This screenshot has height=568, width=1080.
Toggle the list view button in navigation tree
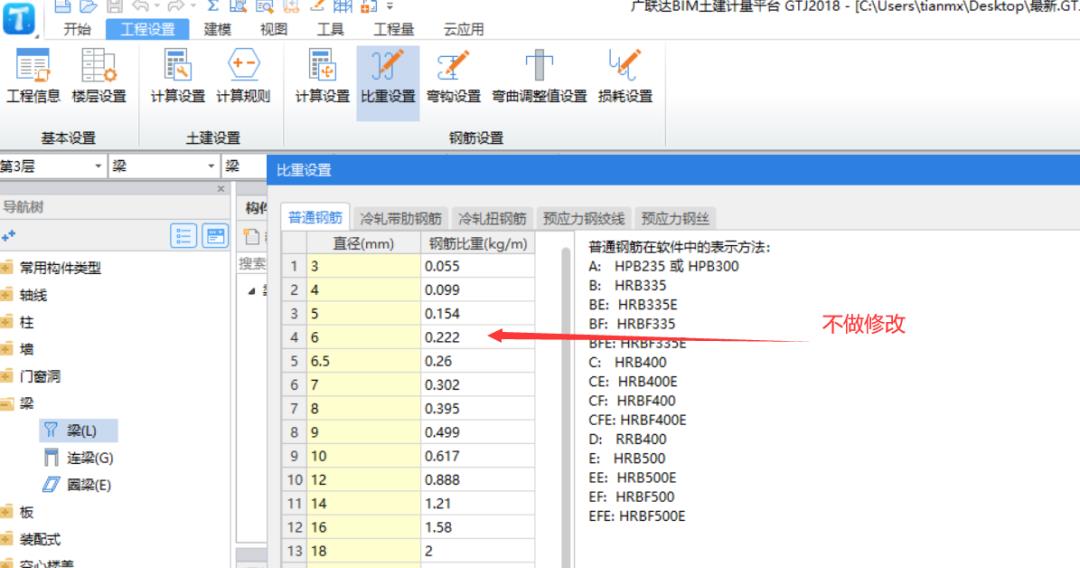pyautogui.click(x=184, y=236)
